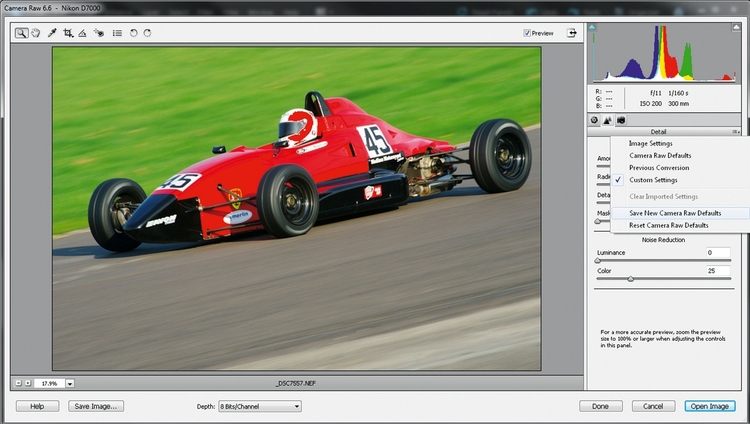Click the zoom out minus button
Image resolution: width=750 pixels, height=424 pixels.
coord(19,383)
